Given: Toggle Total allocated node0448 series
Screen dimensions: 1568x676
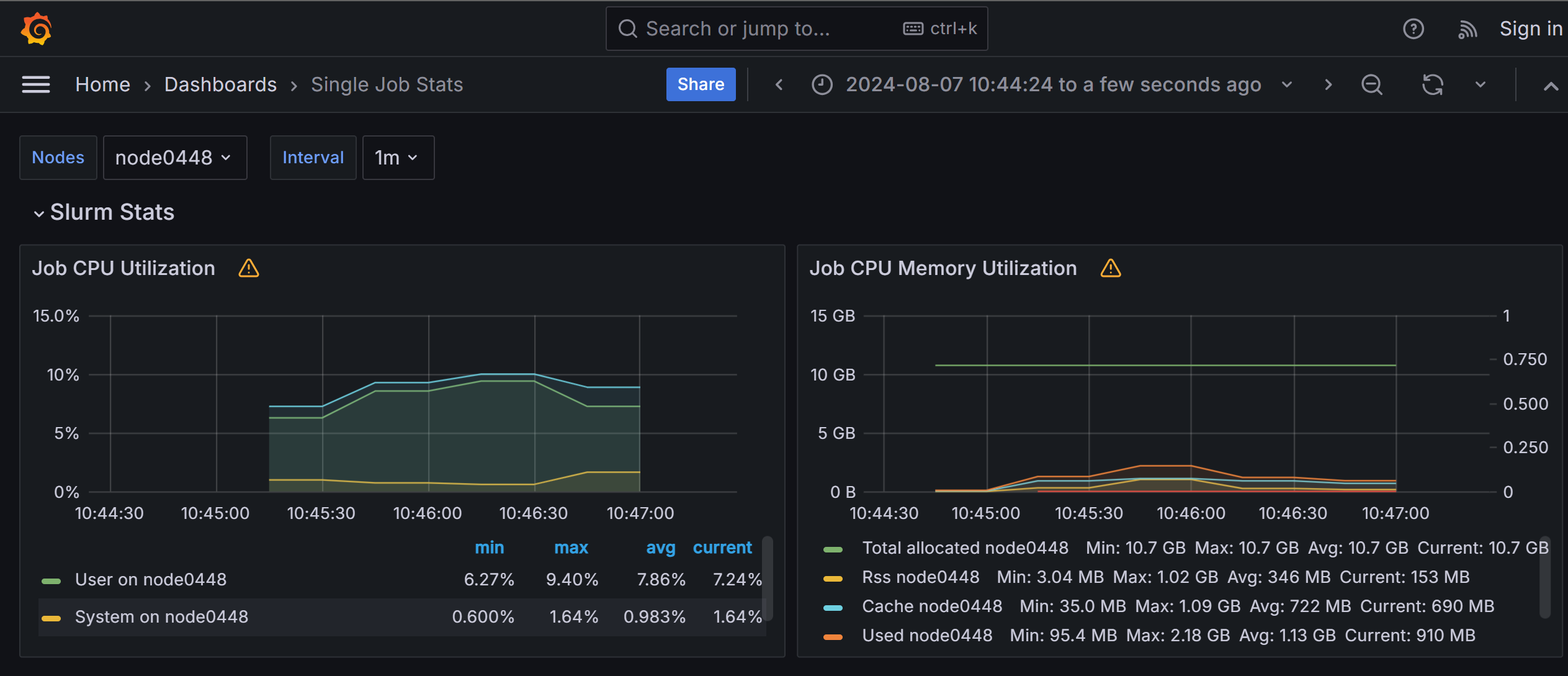Looking at the screenshot, I should [965, 548].
